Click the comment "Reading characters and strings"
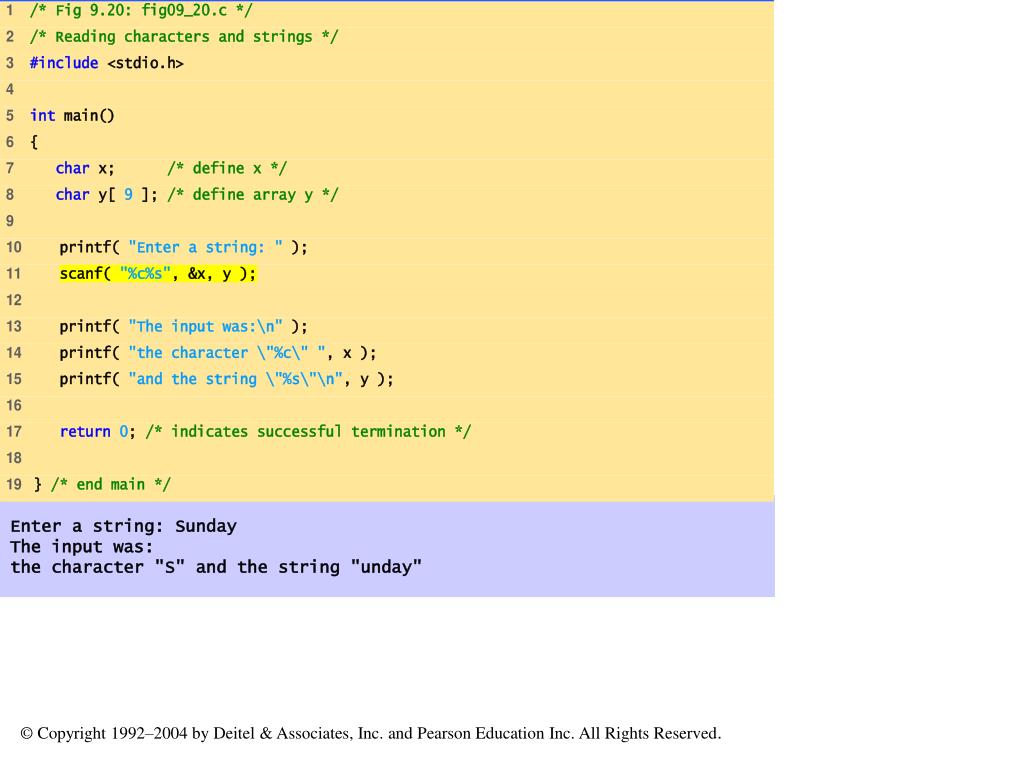This screenshot has height=768, width=1024. [x=184, y=37]
